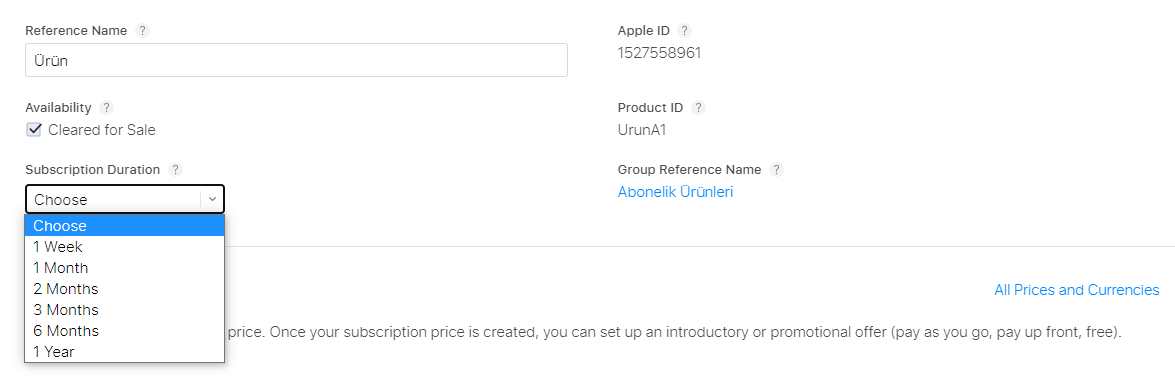Show help for Group Reference Name
The image size is (1175, 386).
pyautogui.click(x=776, y=169)
